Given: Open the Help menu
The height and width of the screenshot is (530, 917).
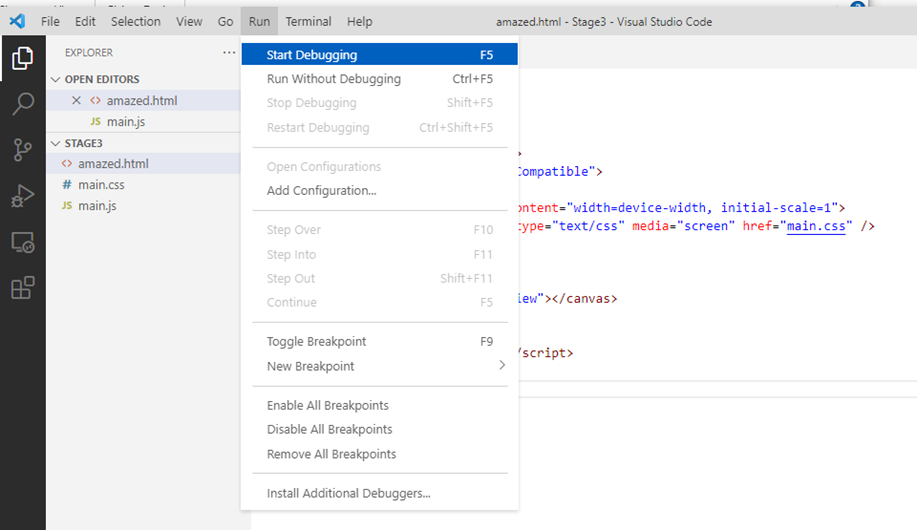Looking at the screenshot, I should point(359,22).
